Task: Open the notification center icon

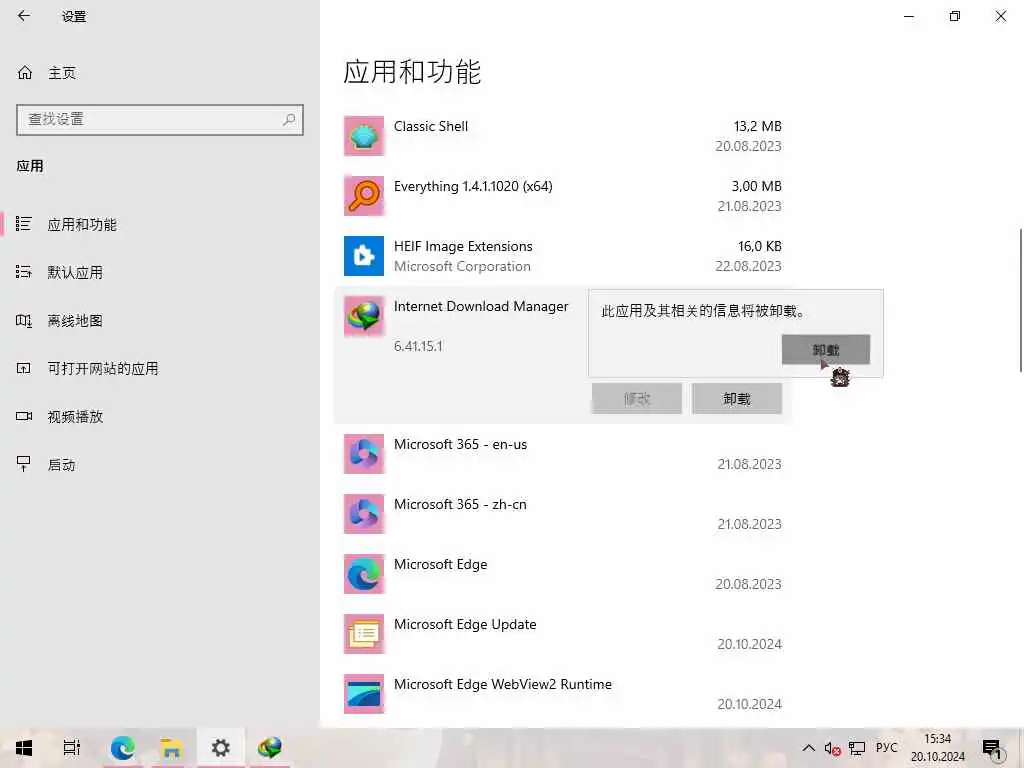Action: coord(991,749)
